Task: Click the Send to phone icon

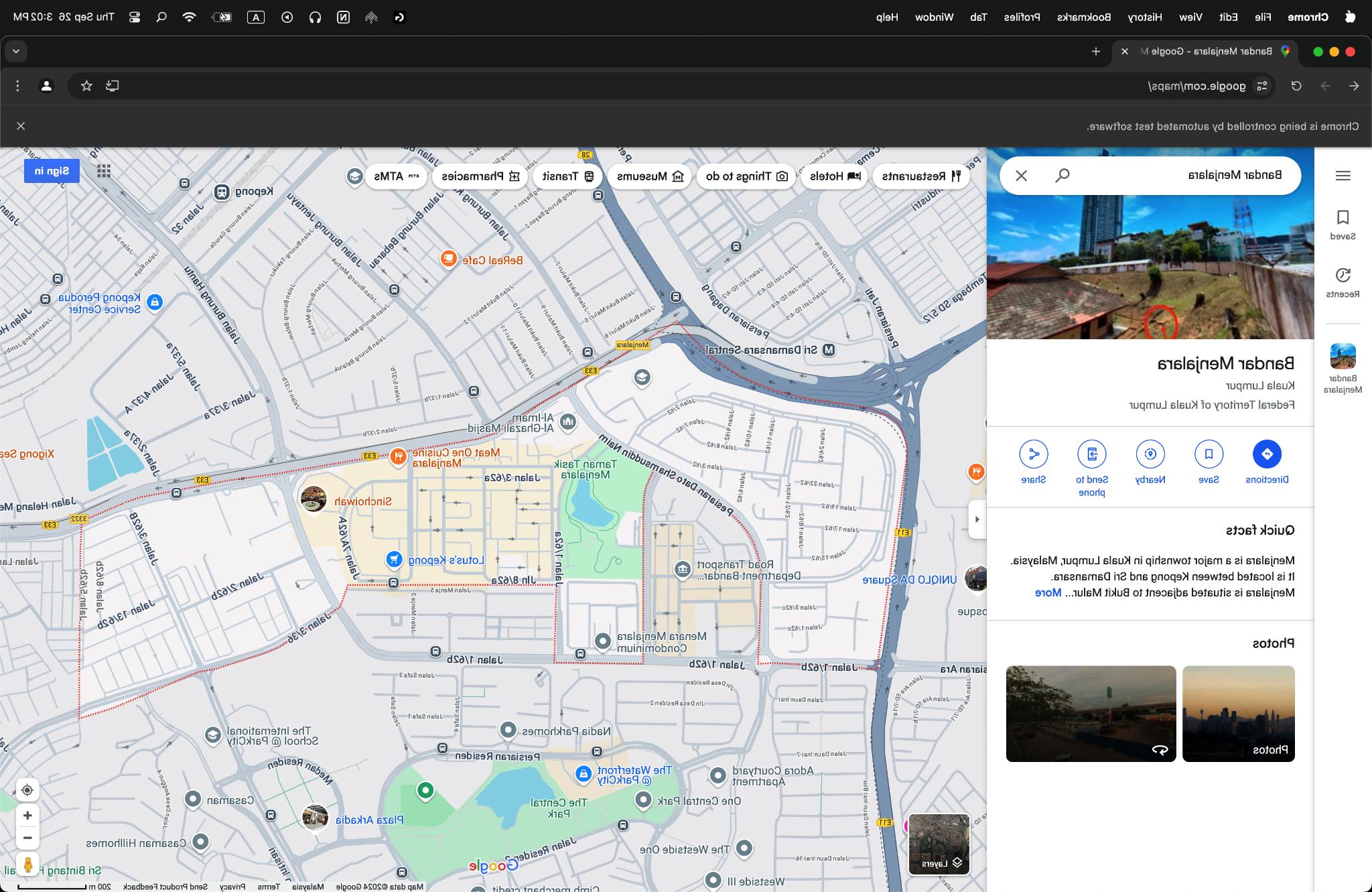Action: [1092, 454]
